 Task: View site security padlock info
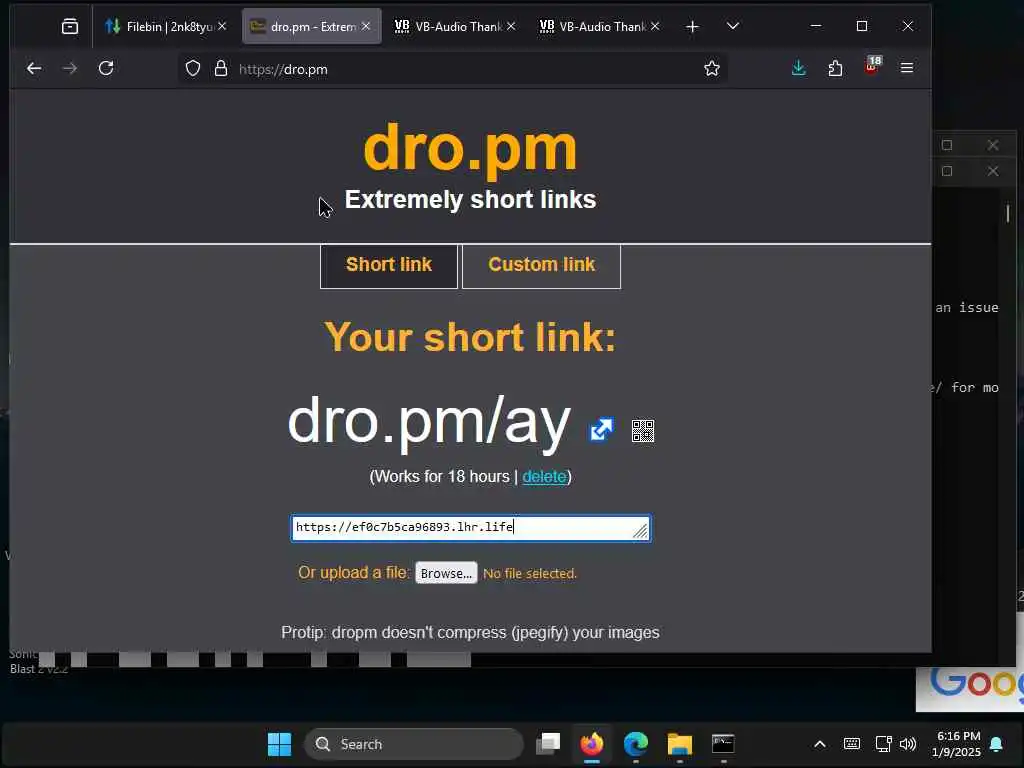[x=221, y=69]
